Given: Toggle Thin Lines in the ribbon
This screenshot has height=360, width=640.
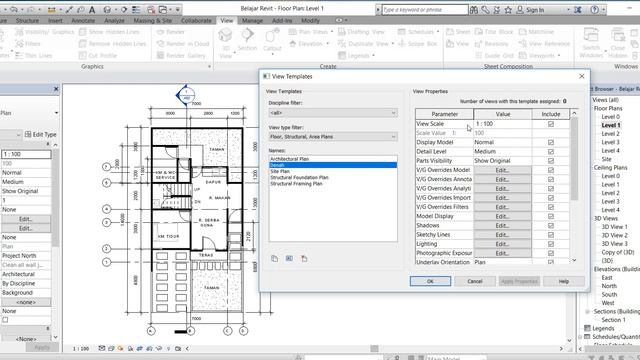Looking at the screenshot, I should (33, 56).
